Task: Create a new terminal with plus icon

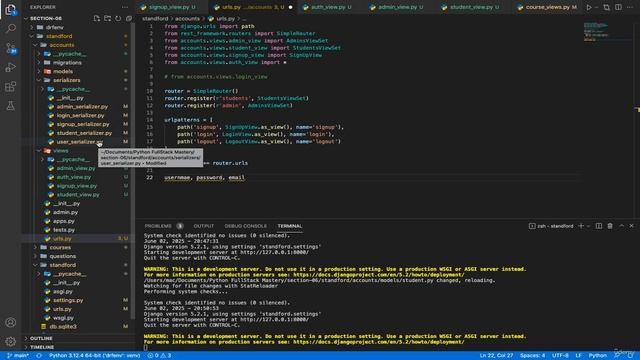Action: (x=581, y=226)
